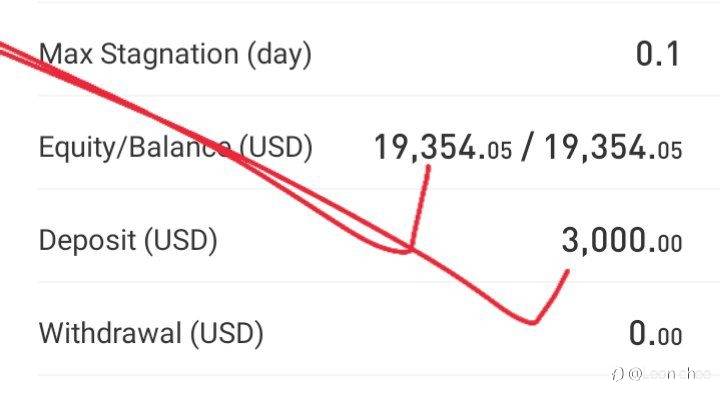Click the watermark logo icon beside @Leon chee
This screenshot has width=720, height=402.
pos(618,374)
